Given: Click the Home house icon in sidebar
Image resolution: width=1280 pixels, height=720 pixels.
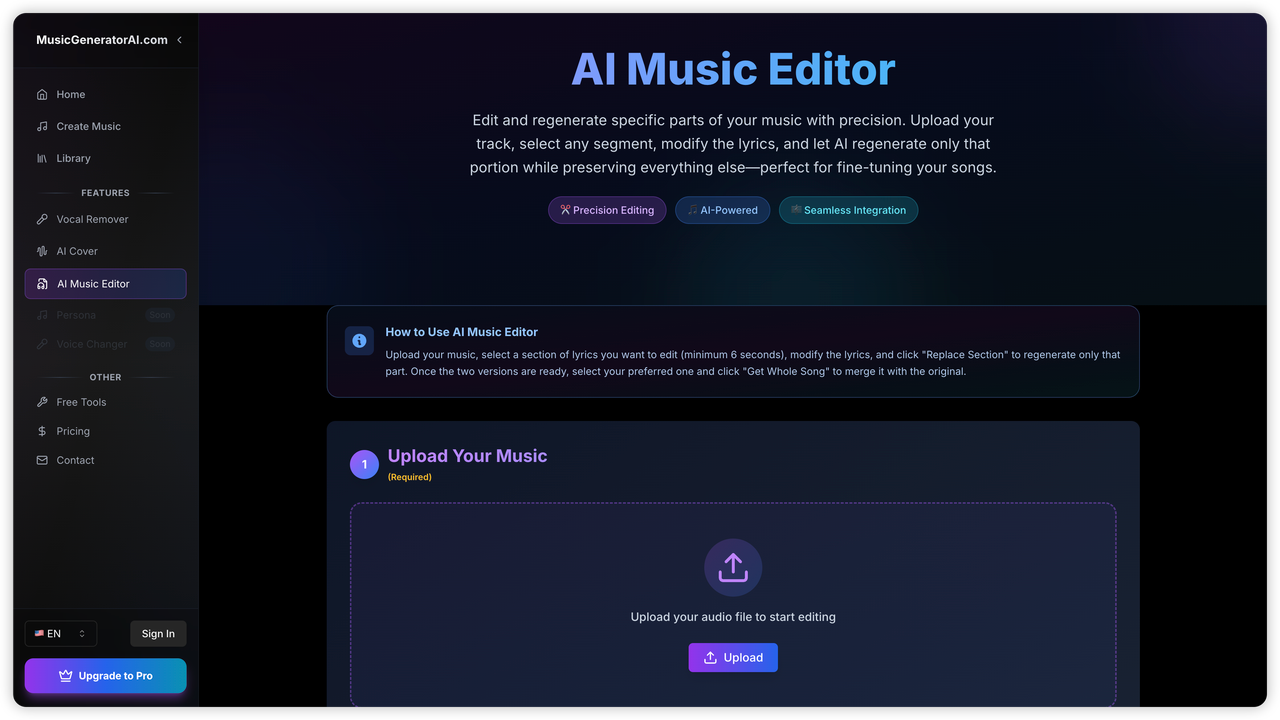Looking at the screenshot, I should click(x=42, y=95).
